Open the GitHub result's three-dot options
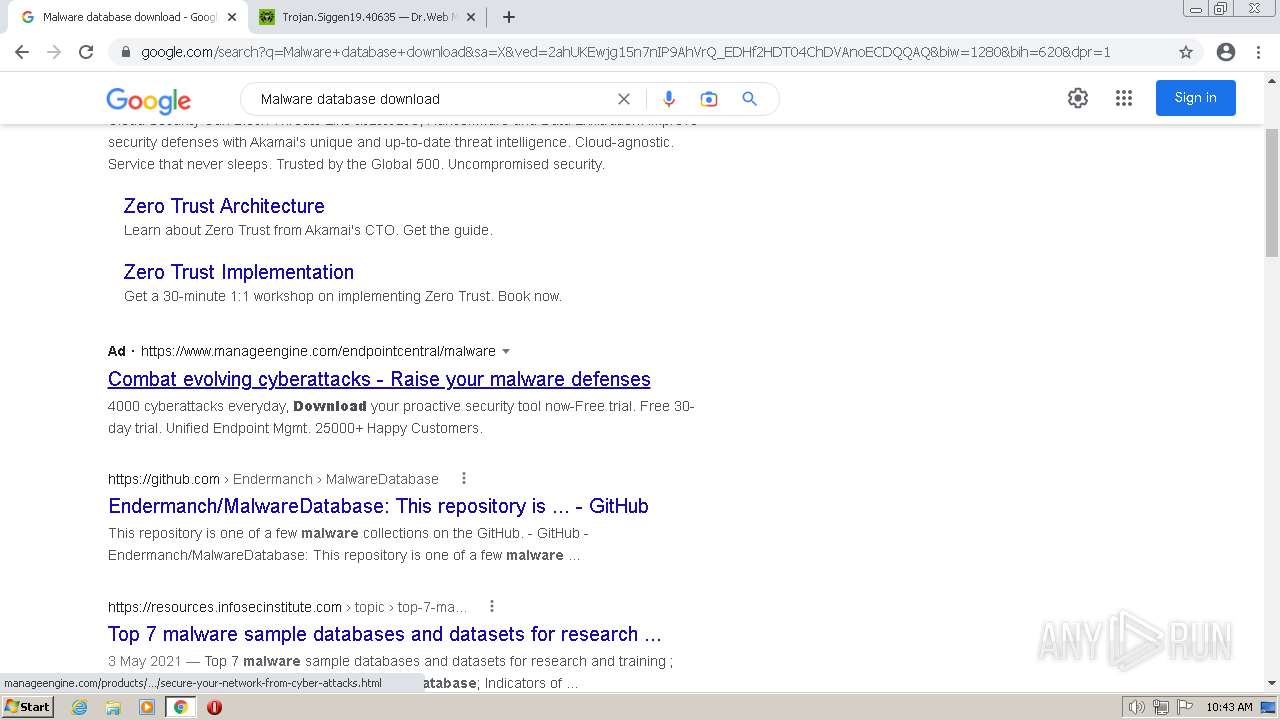1280x720 pixels. 464,479
